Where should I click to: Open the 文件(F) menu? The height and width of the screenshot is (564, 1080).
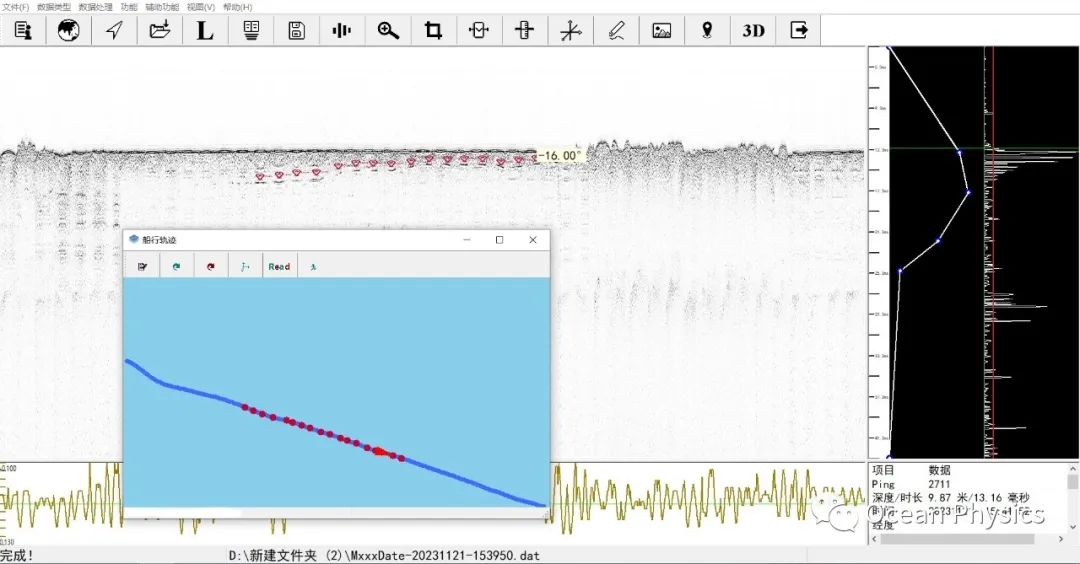click(x=15, y=7)
